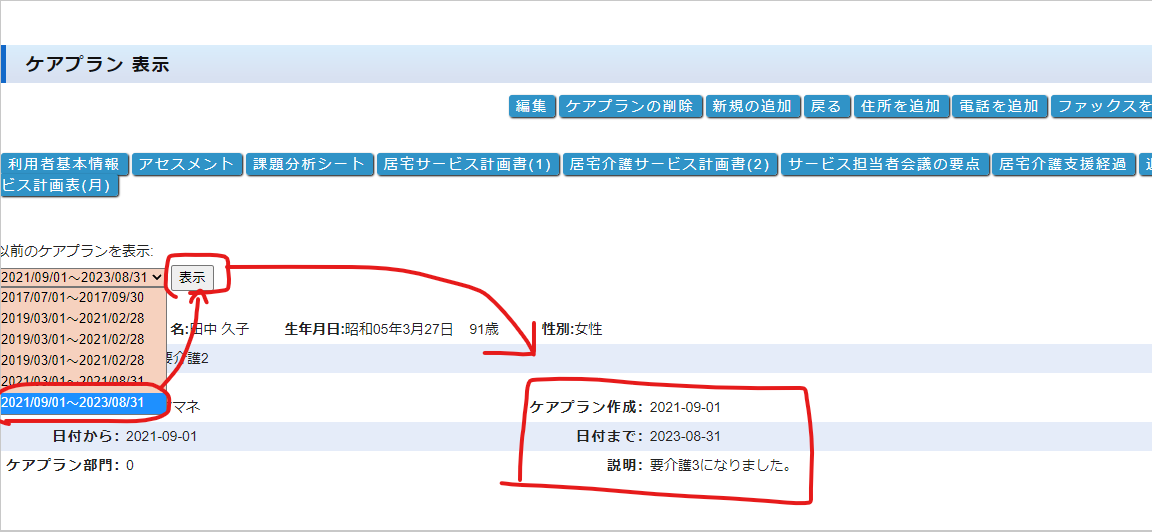Click the 住所を追加 button
The height and width of the screenshot is (532, 1152).
(900, 106)
